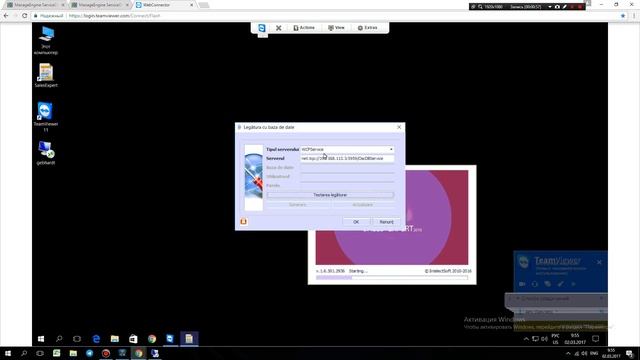Screen dimensions: 640x360
Task: Close the TeamViewer side panel with X
Action: 599,262
